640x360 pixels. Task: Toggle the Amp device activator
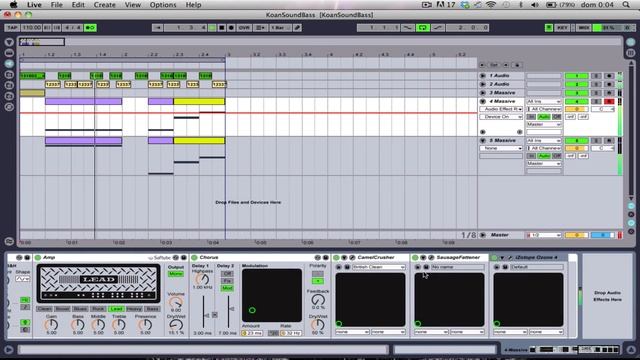[x=38, y=258]
